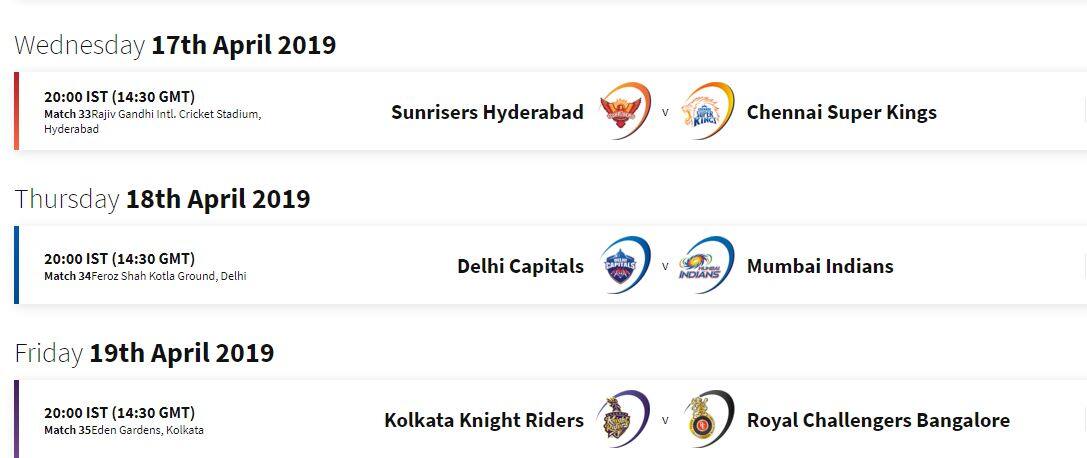This screenshot has height=458, width=1087.
Task: Click Match 35 Eden Gardens venue text
Action: point(124,430)
